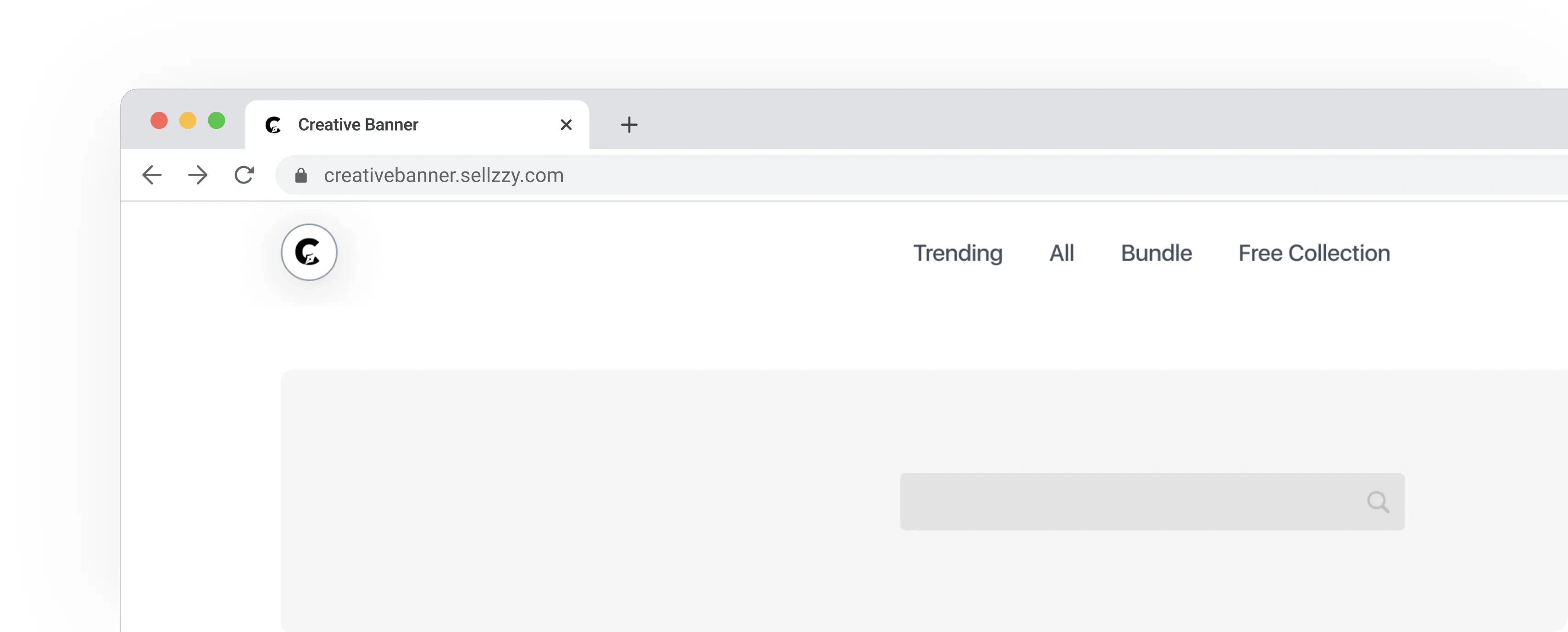Go forward using the forward arrow
Screen dimensions: 1568x632
(198, 175)
